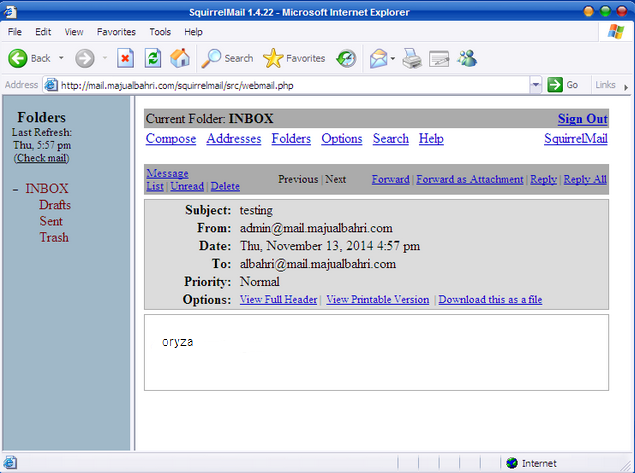Image resolution: width=635 pixels, height=473 pixels.
Task: Open the Trash folder
Action: pyautogui.click(x=54, y=237)
